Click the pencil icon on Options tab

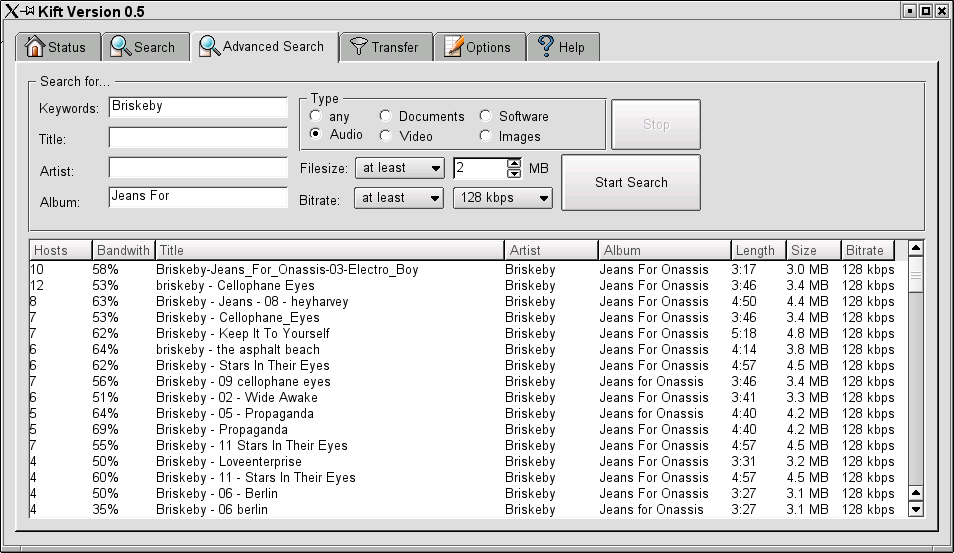pyautogui.click(x=454, y=47)
